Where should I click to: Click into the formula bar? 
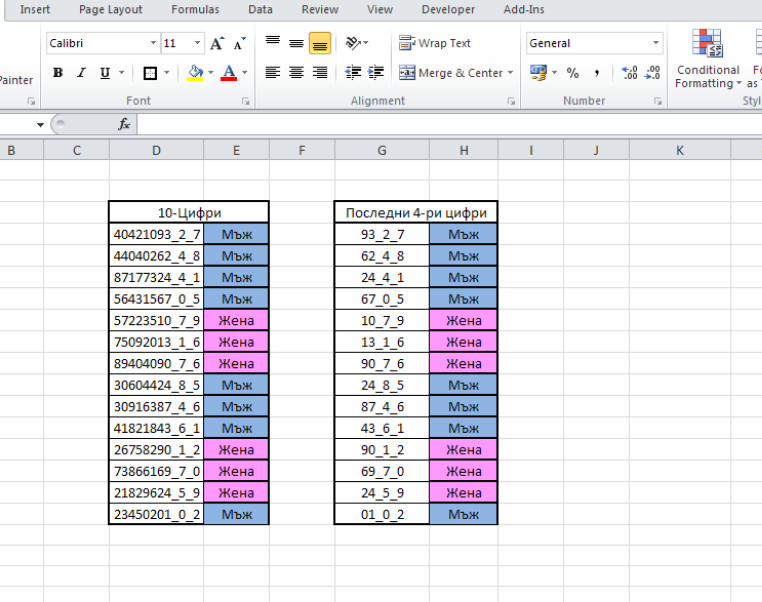coord(450,124)
